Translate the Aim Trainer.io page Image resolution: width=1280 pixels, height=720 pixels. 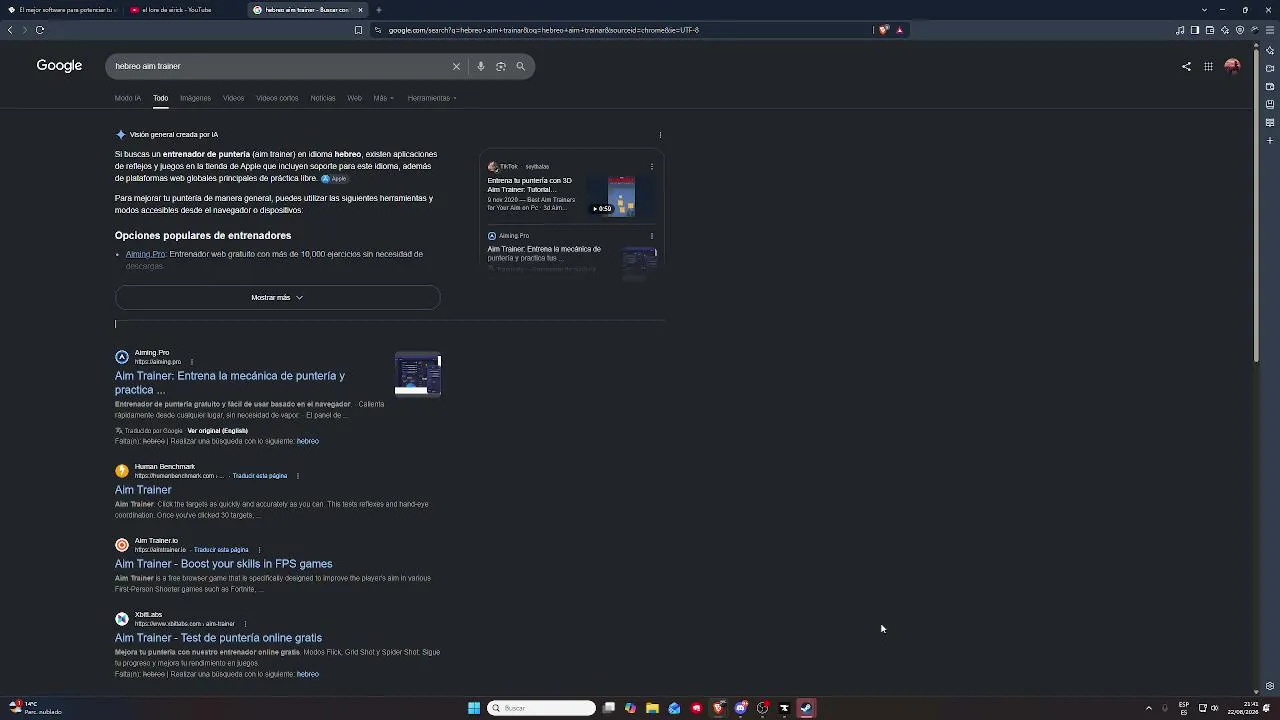point(221,550)
